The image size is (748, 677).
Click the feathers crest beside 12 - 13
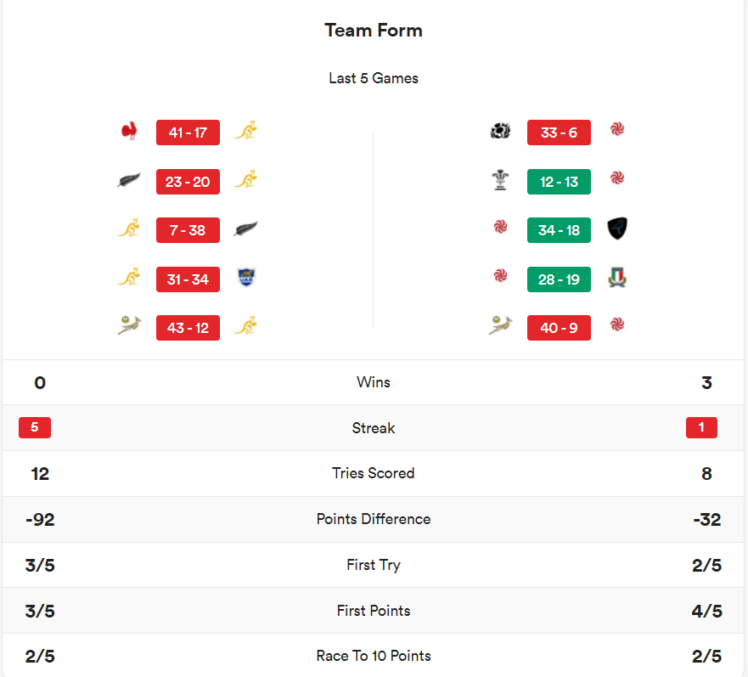point(500,180)
